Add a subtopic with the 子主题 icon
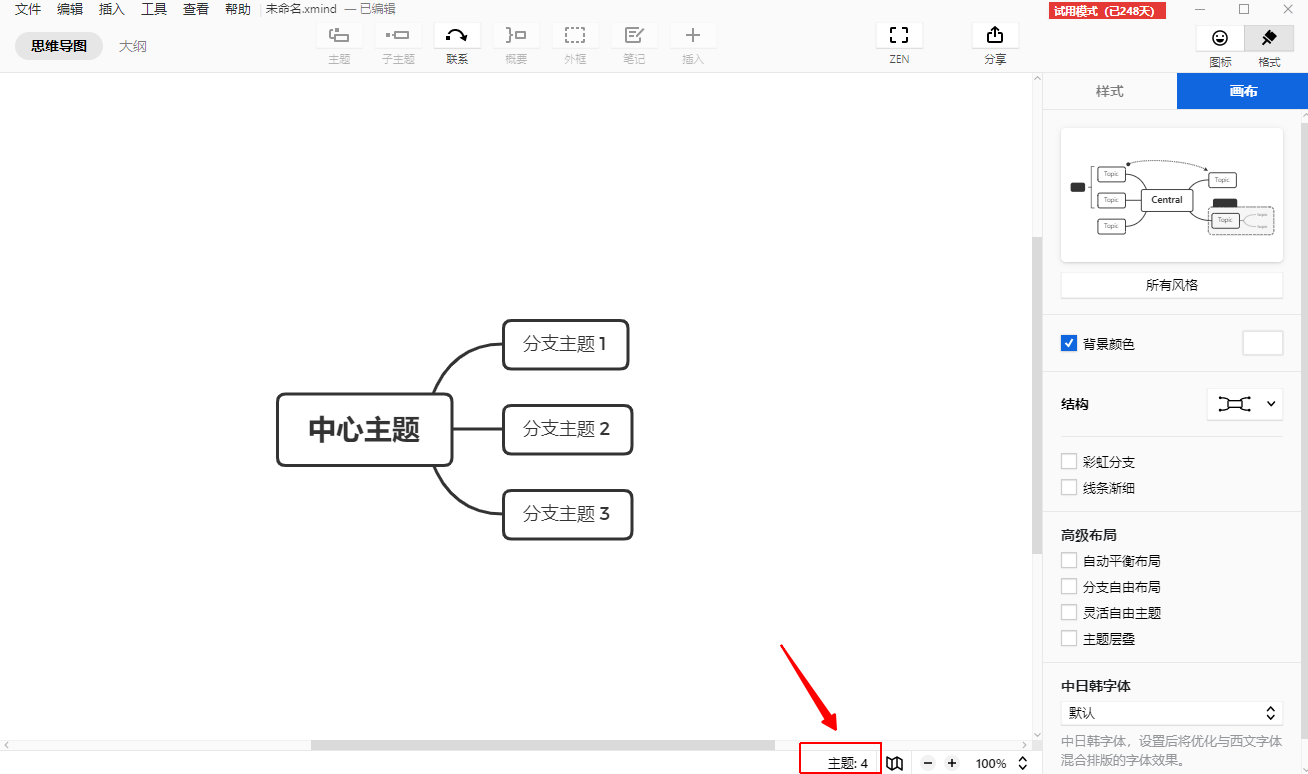The image size is (1308, 774). (398, 38)
